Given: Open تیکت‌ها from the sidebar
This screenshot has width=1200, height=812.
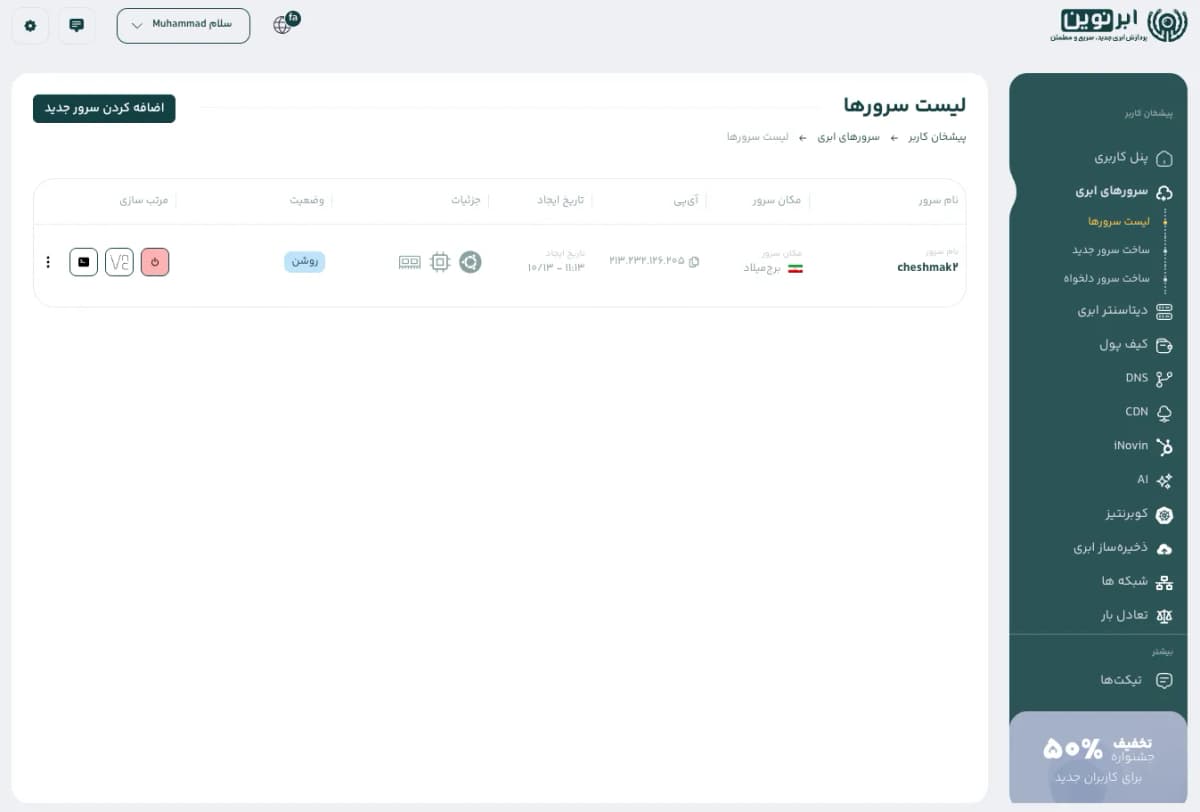Looking at the screenshot, I should 1120,680.
